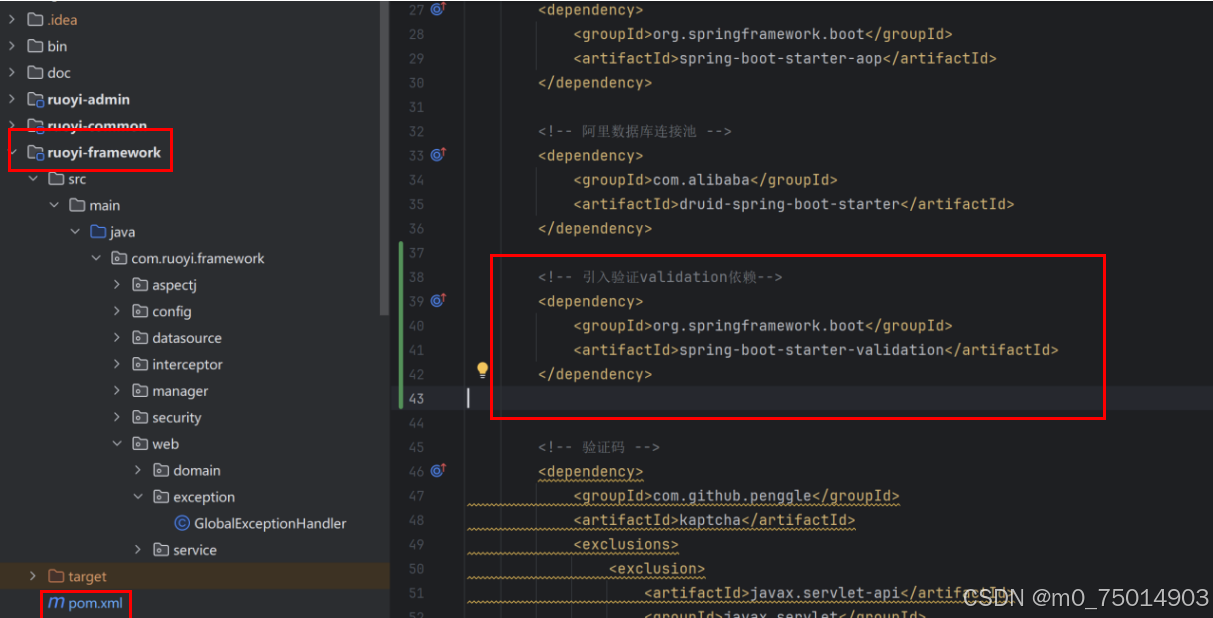The height and width of the screenshot is (618, 1213).
Task: Click the gutter icon on line 33
Action: coord(437,154)
